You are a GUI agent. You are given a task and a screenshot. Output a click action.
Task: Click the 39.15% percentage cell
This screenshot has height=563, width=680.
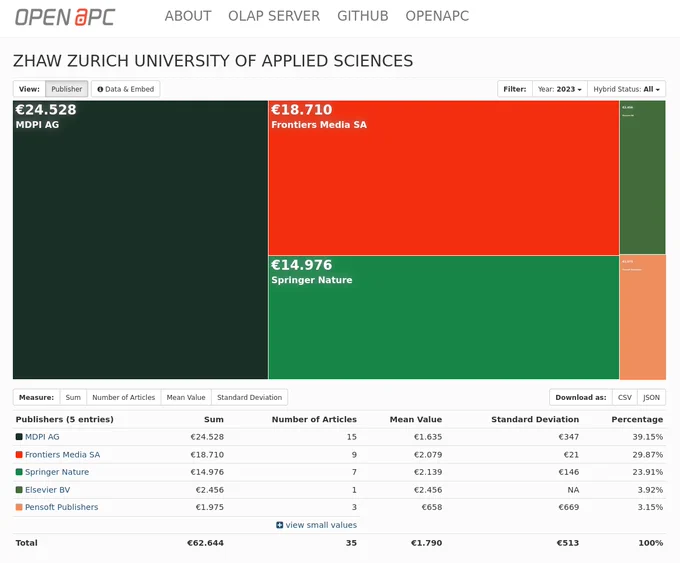click(647, 437)
